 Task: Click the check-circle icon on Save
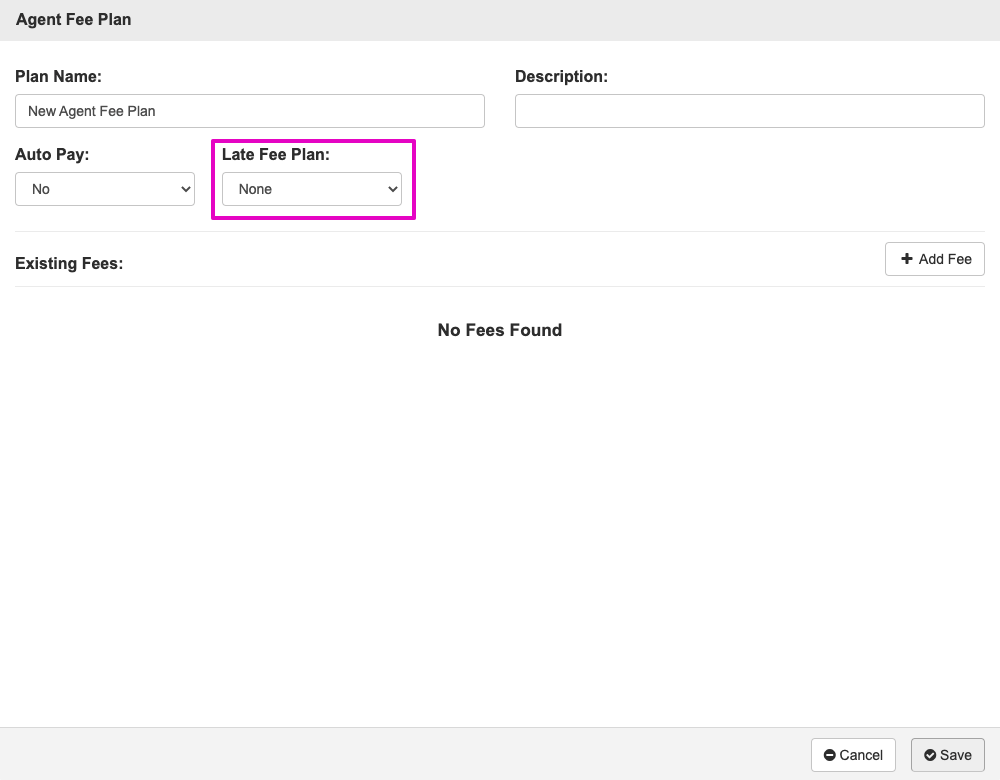(930, 755)
